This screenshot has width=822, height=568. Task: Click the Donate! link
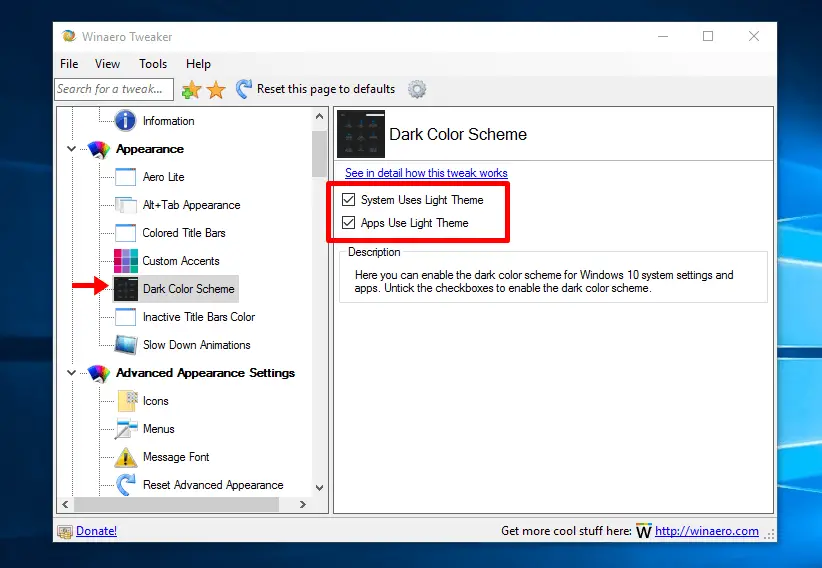[x=96, y=531]
